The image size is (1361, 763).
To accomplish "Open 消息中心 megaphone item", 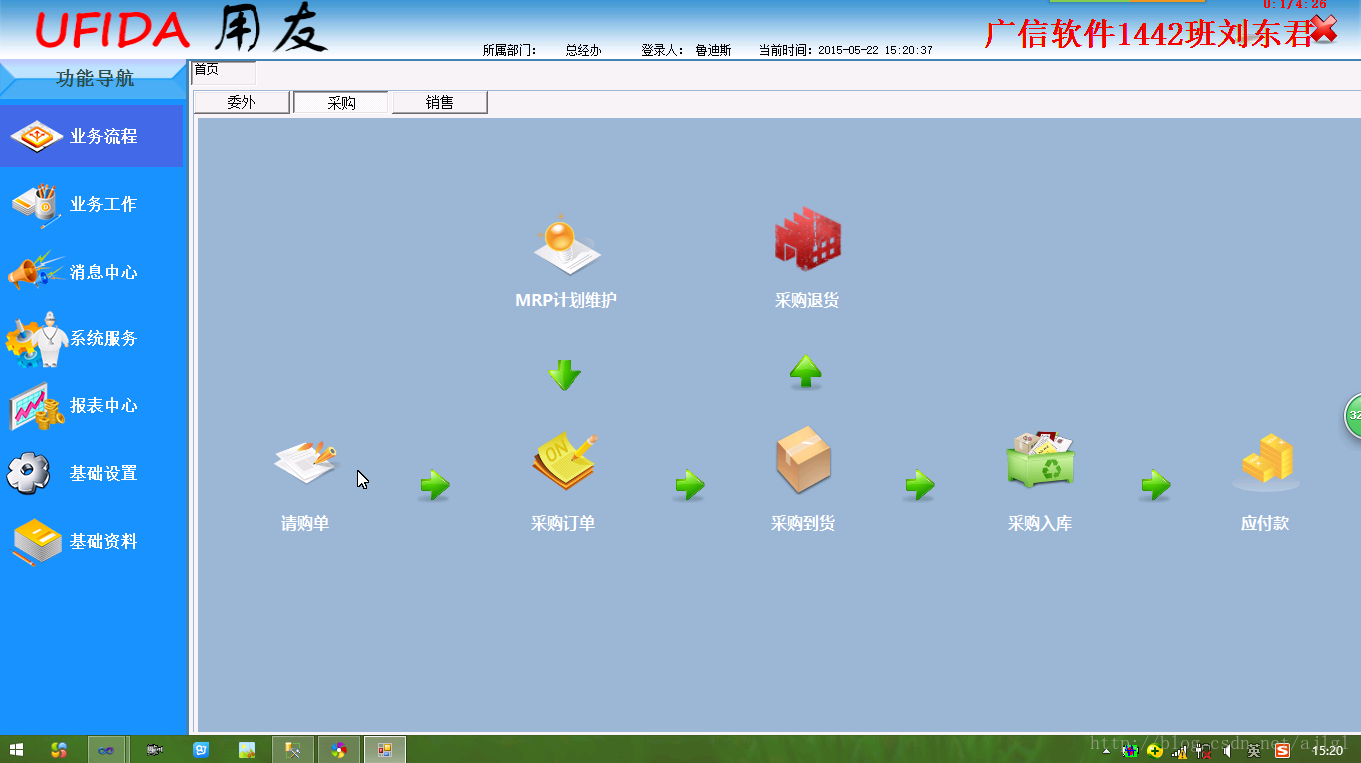I will [92, 272].
